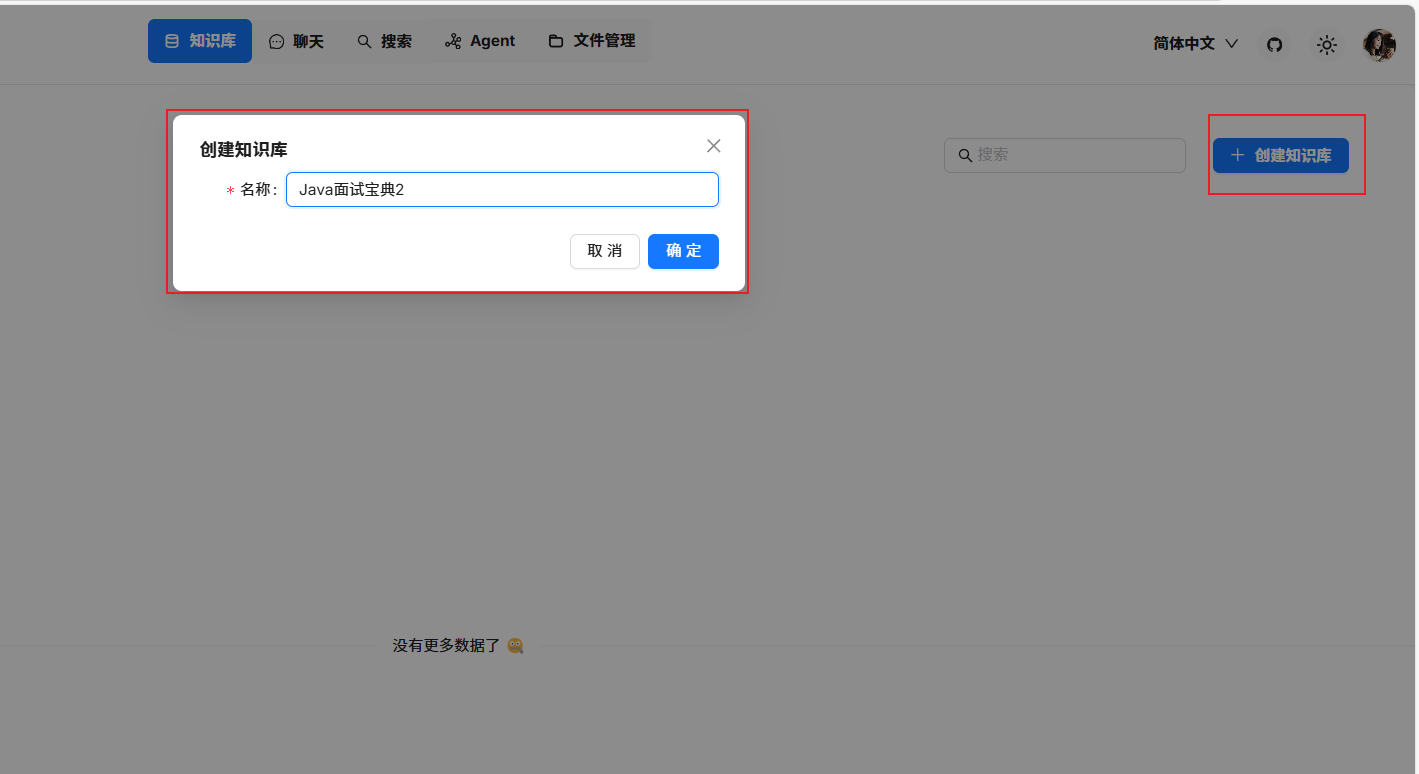The image size is (1419, 774).
Task: Open the GitHub repository icon
Action: [1274, 44]
